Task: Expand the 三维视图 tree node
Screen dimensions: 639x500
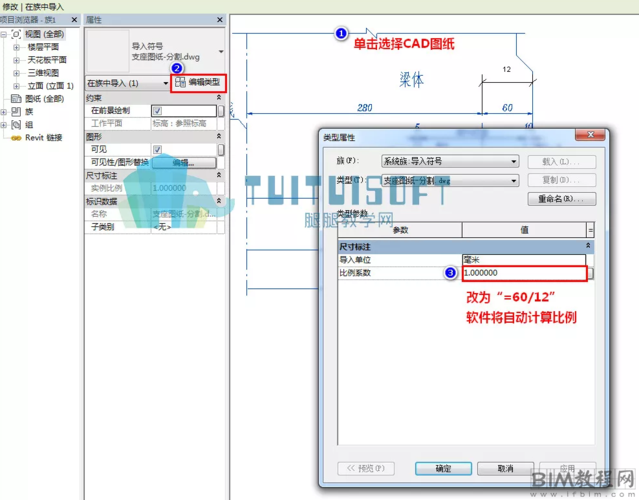Action: tap(16, 73)
